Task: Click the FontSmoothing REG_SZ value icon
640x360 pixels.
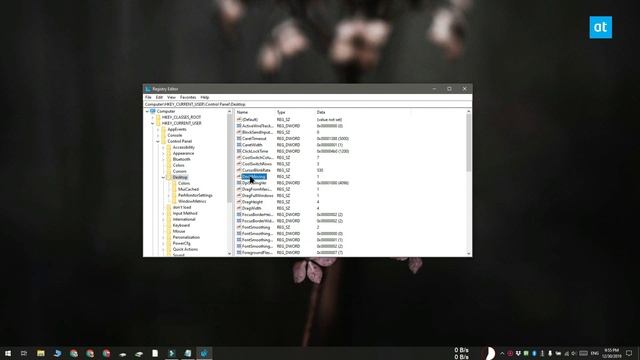Action: 239,227
